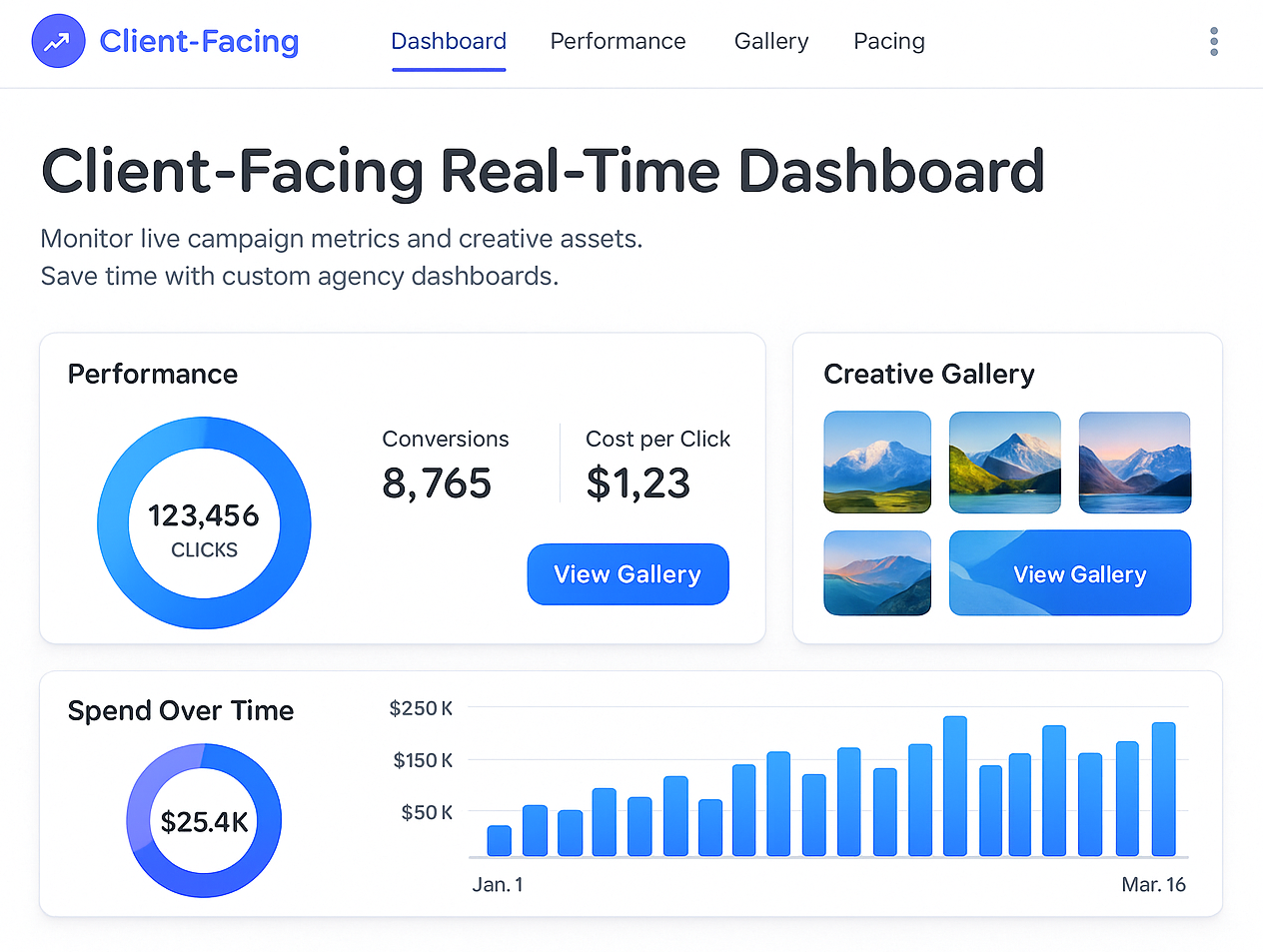Click the Cost per Click $1,23 metric
1263x952 pixels.
(x=638, y=482)
